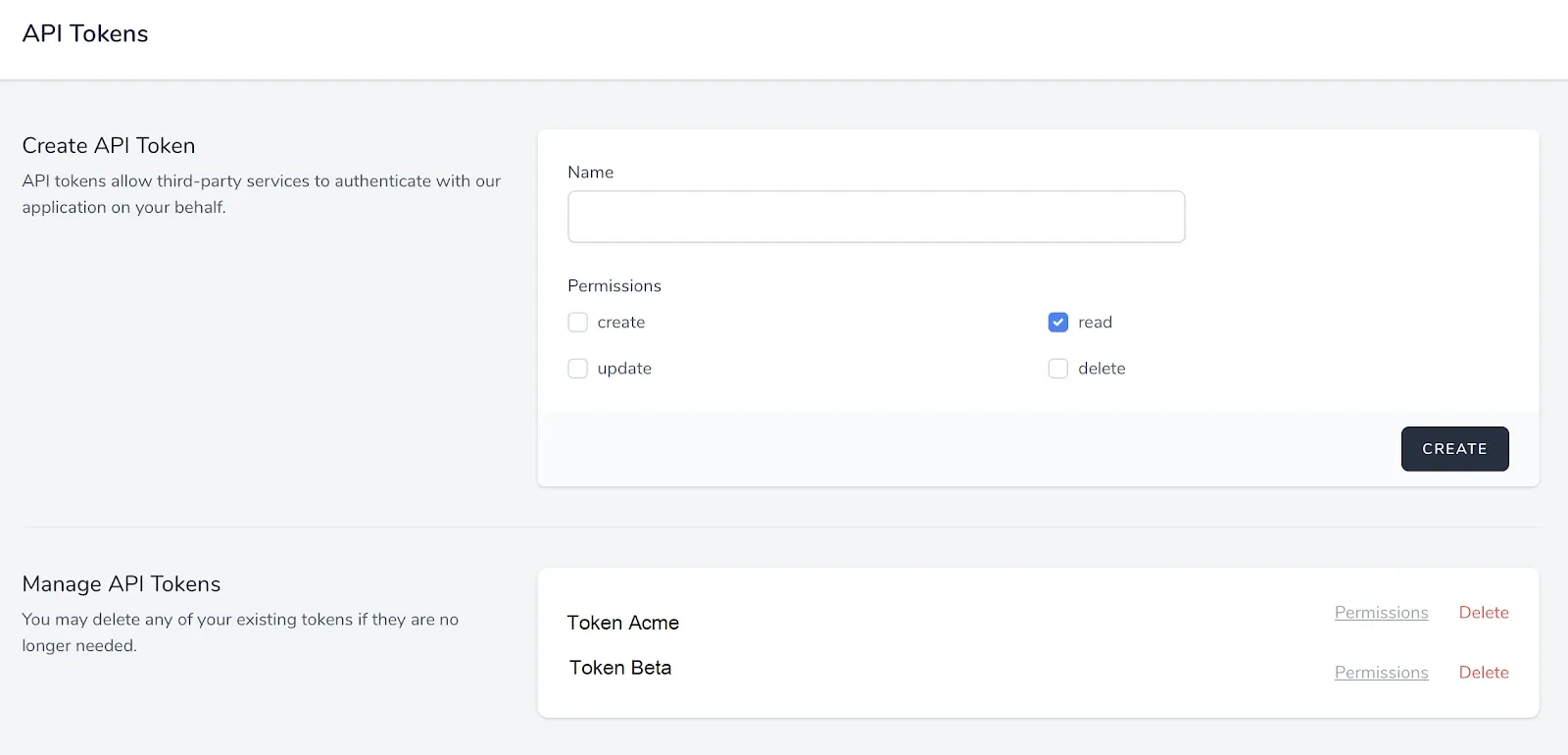This screenshot has height=755, width=1568.
Task: Enable the create permission checkbox
Action: 578,323
